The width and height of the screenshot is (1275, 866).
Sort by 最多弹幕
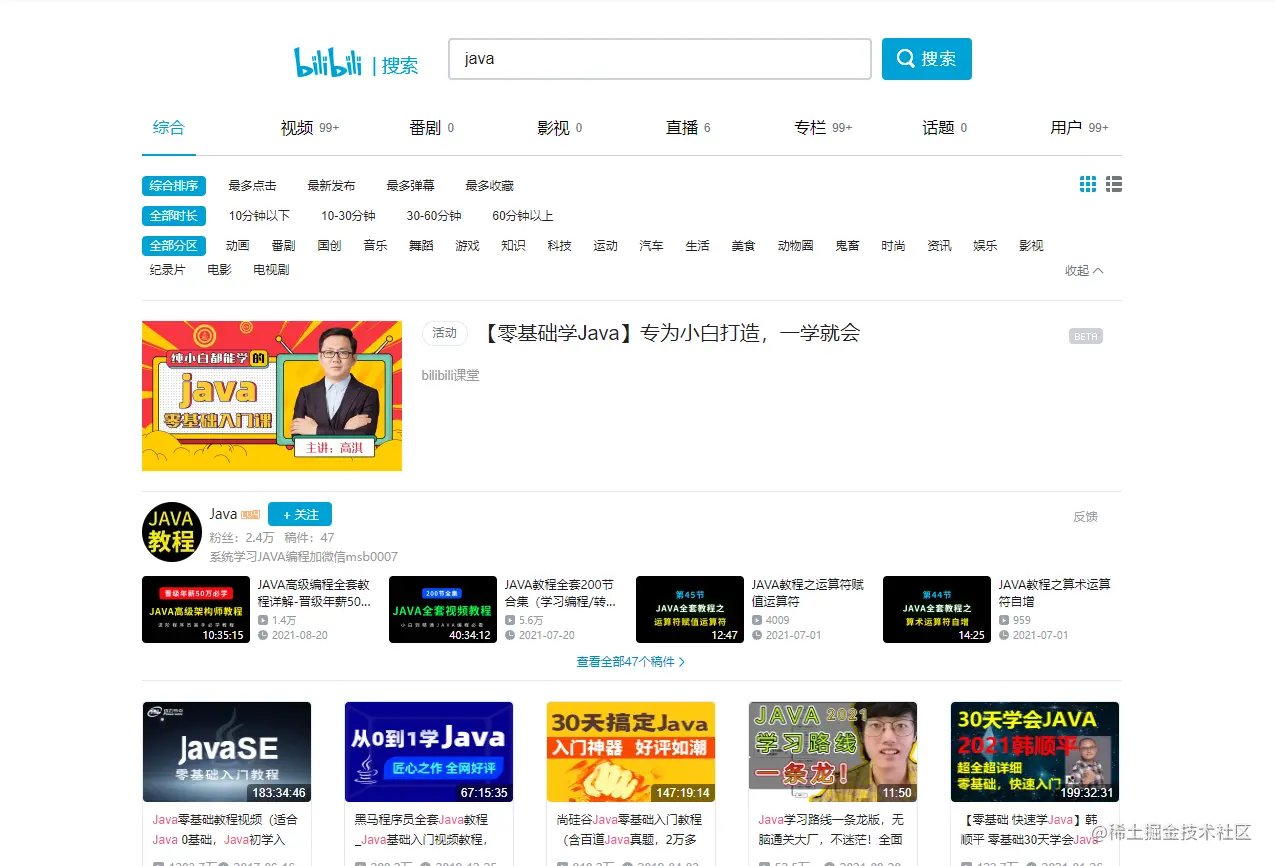tap(410, 186)
